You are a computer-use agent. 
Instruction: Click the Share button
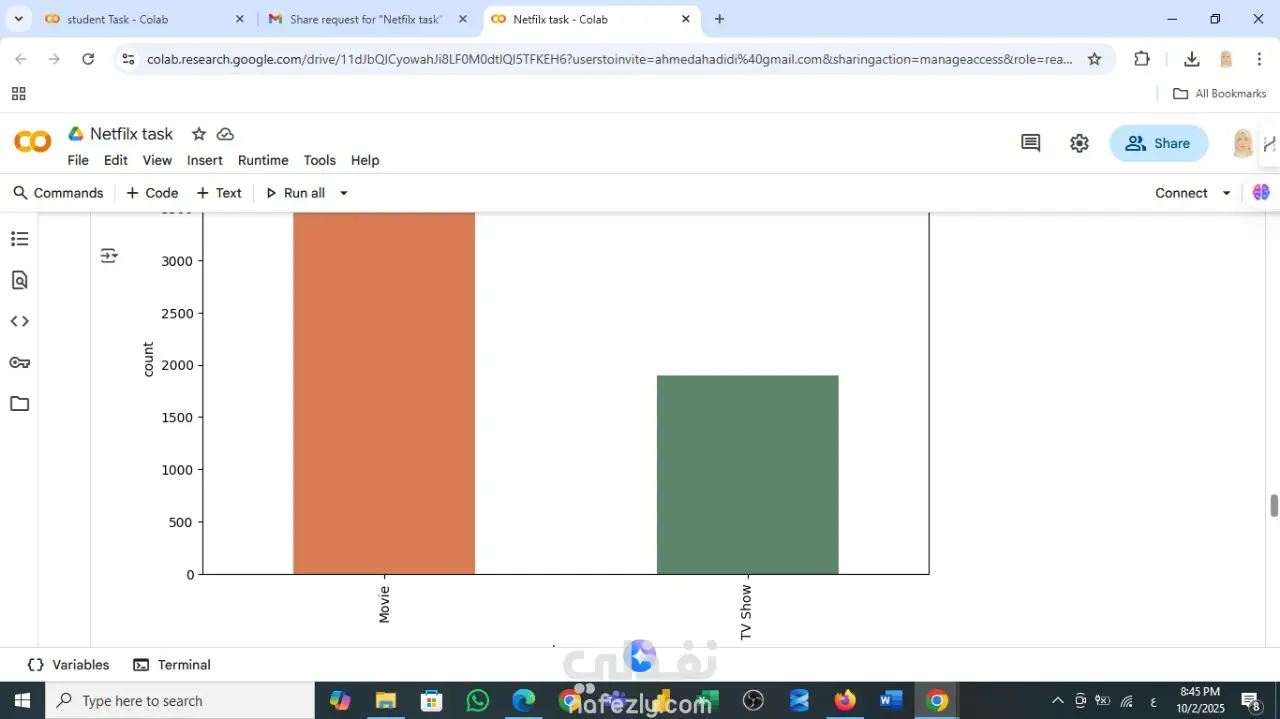[x=1158, y=143]
